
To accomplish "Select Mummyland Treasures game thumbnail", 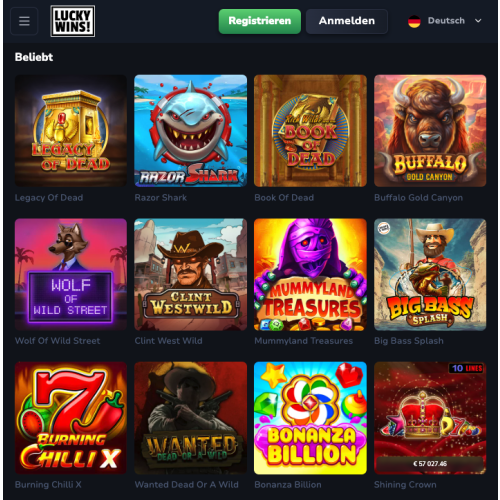I will [x=310, y=274].
